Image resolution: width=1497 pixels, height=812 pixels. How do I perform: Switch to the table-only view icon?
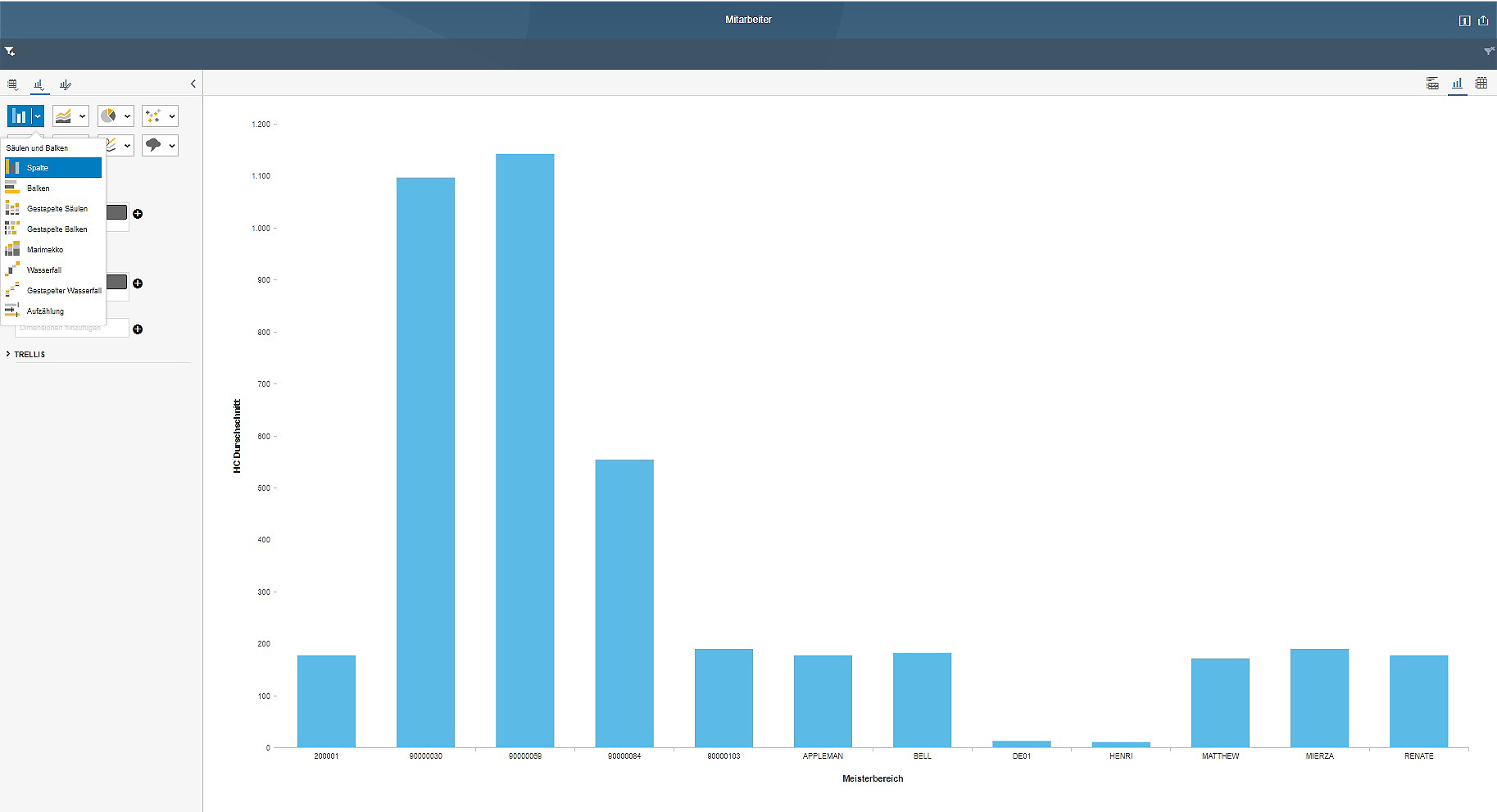point(1481,84)
